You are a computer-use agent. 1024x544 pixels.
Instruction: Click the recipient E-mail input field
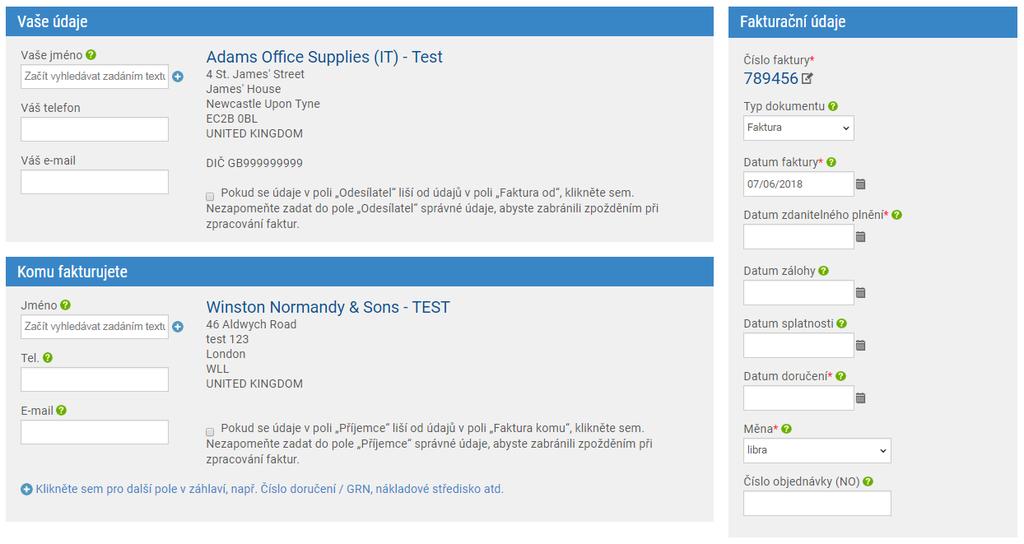pyautogui.click(x=95, y=432)
